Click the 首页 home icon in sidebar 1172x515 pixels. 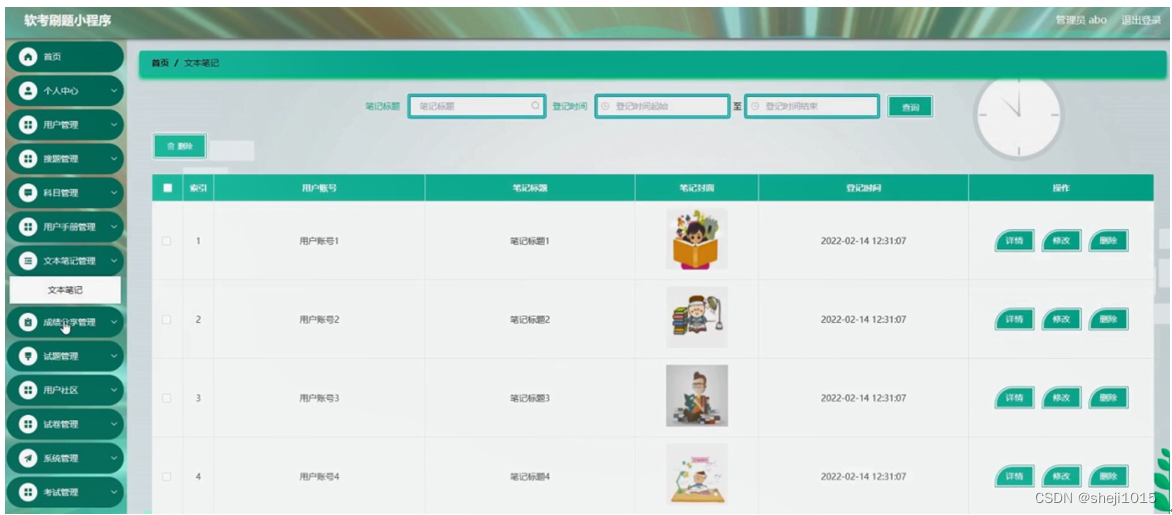point(28,57)
